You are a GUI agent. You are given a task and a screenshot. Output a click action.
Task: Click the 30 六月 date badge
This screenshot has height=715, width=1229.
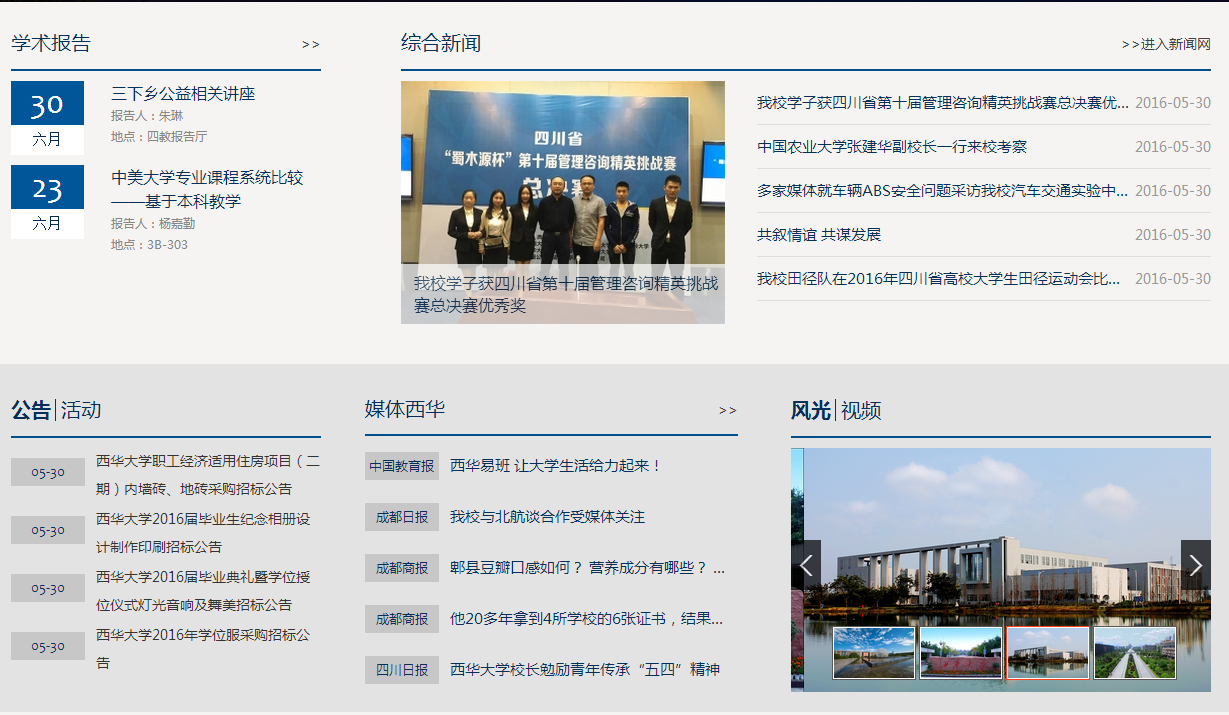click(47, 117)
